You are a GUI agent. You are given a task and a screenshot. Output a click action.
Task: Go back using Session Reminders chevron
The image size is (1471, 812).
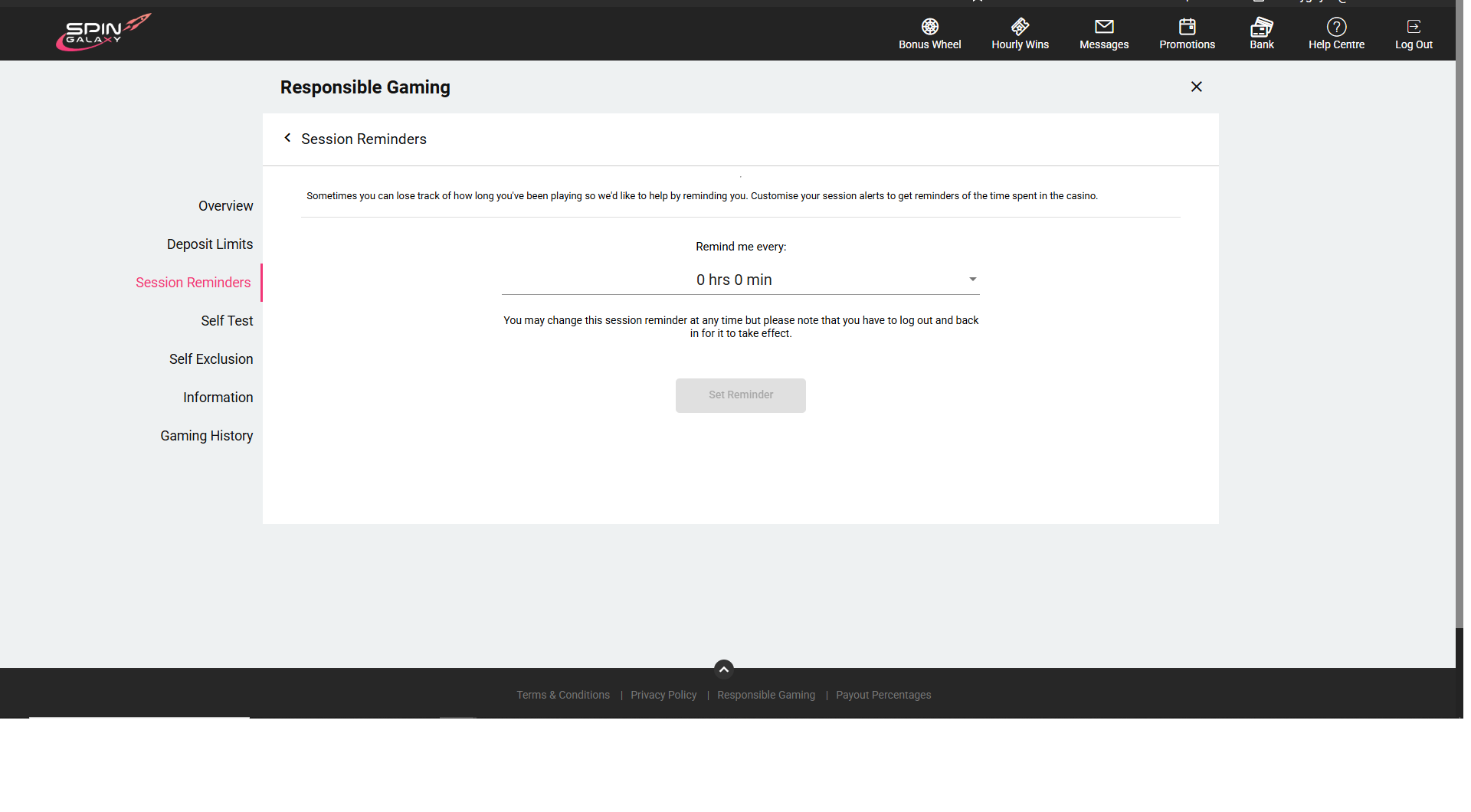click(287, 138)
